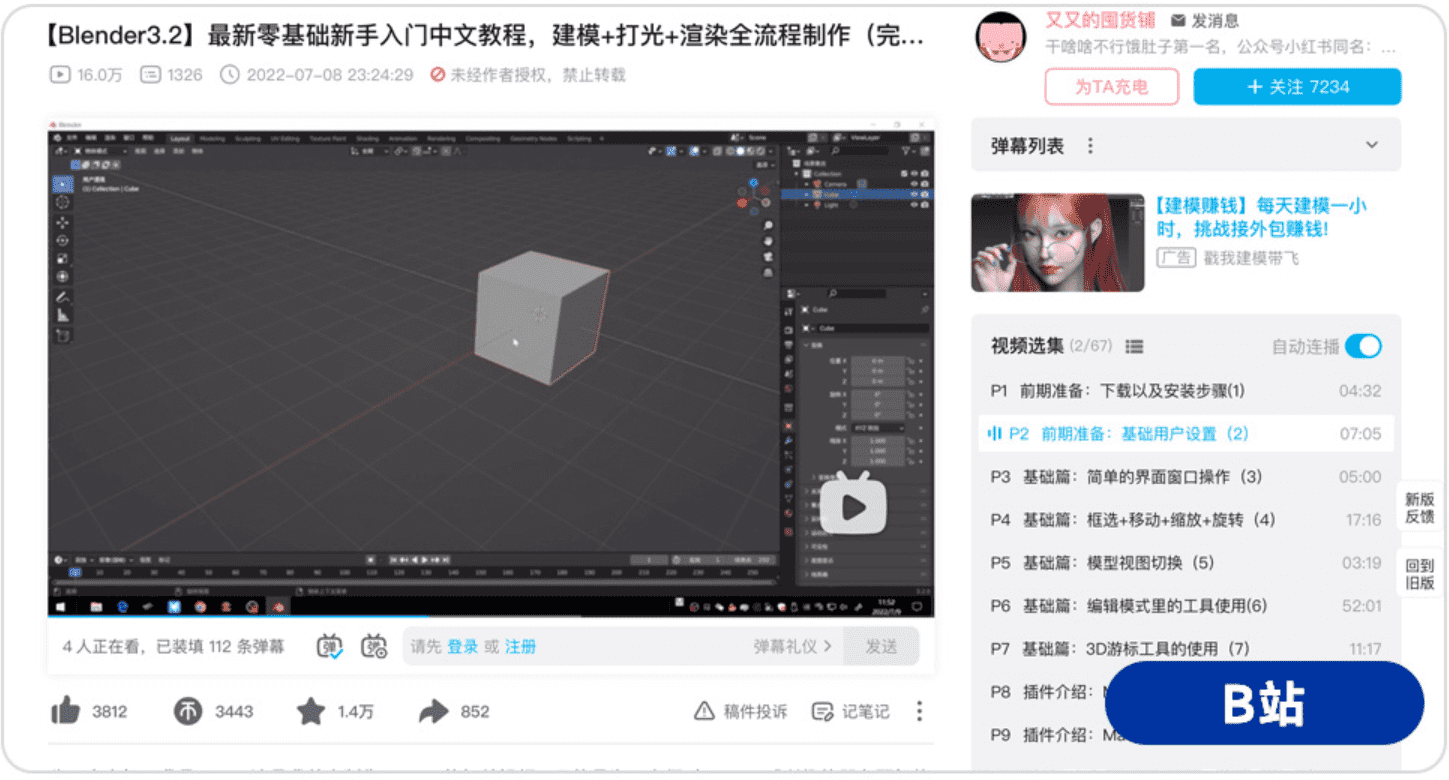This screenshot has width=1449, height=780.
Task: Open the Layout workspace tab in Blender video
Action: [180, 138]
